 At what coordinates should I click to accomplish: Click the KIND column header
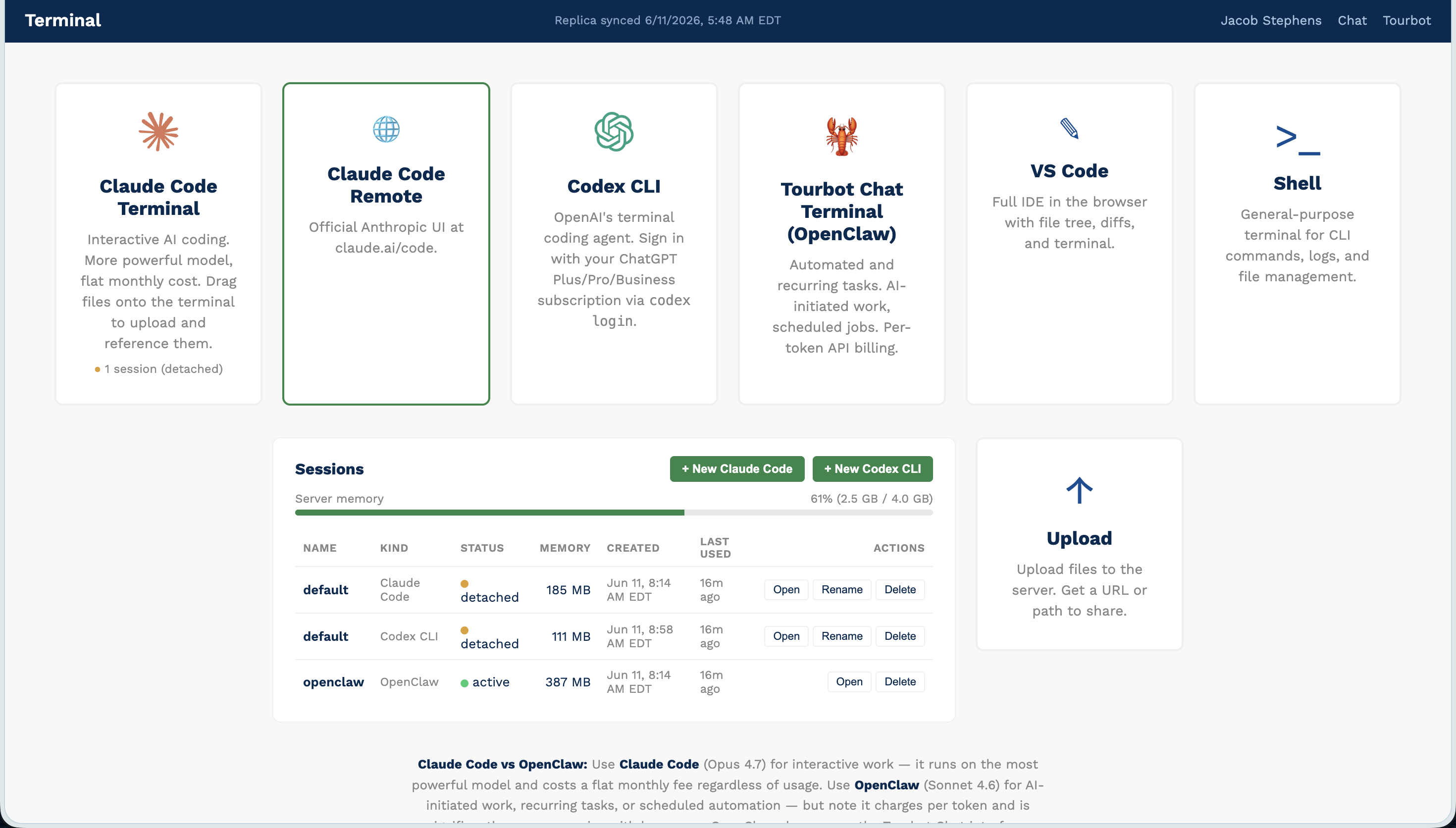(394, 548)
